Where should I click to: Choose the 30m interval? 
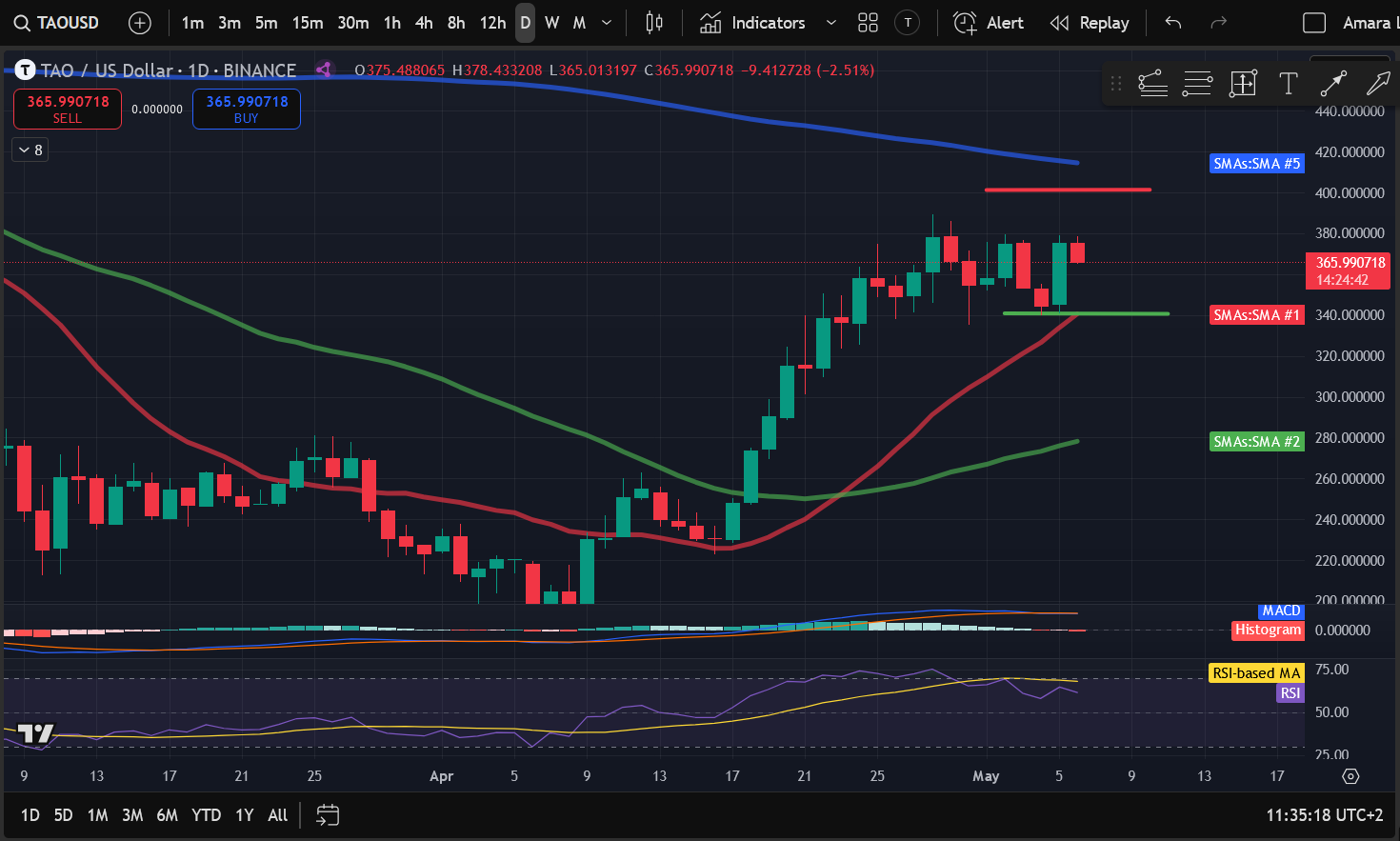pos(353,23)
